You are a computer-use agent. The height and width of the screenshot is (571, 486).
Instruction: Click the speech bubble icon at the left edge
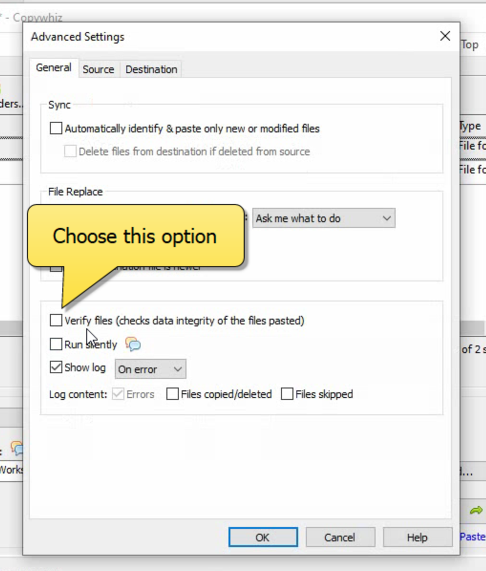click(x=17, y=448)
